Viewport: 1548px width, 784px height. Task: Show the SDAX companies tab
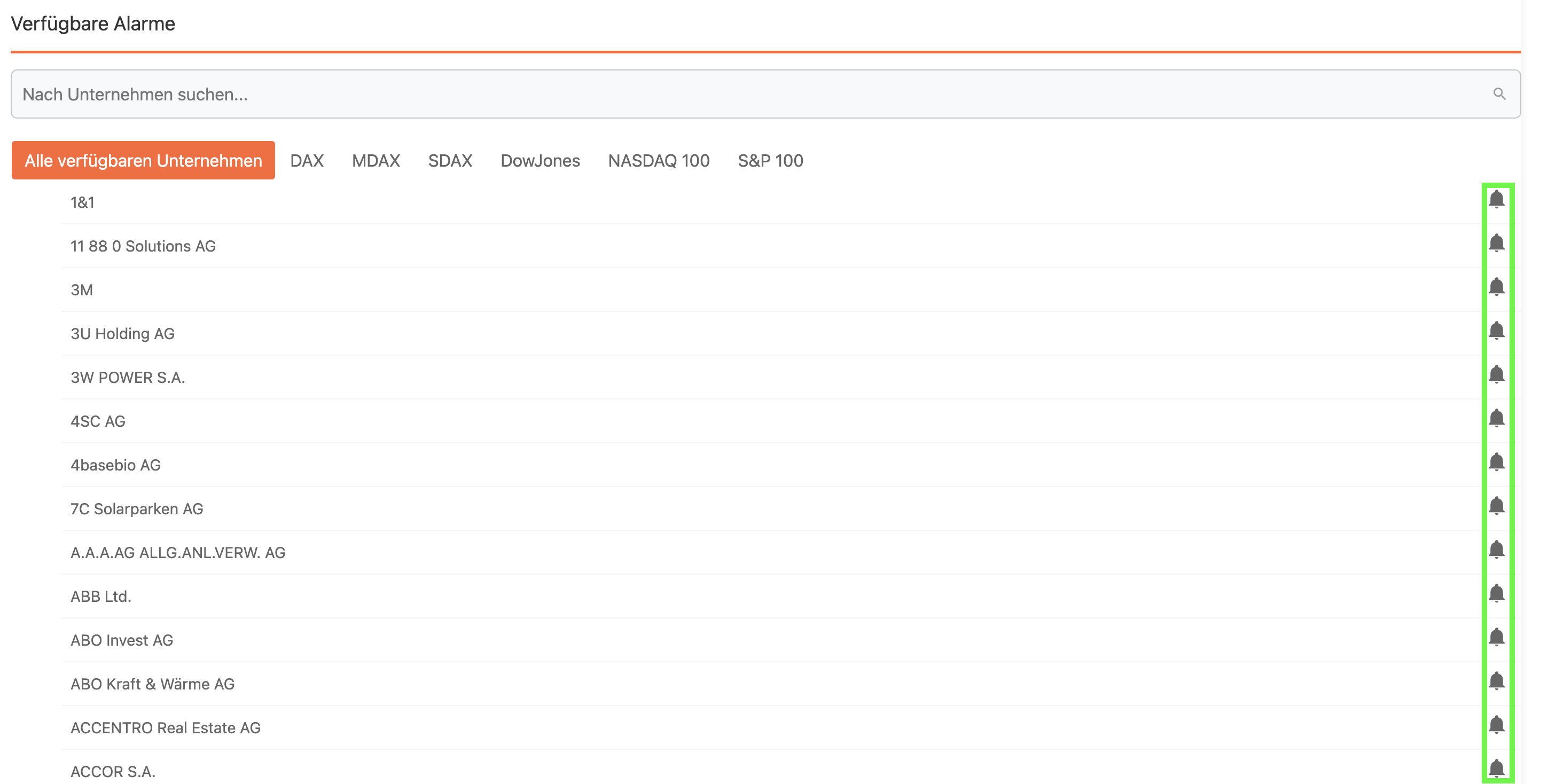pyautogui.click(x=450, y=160)
